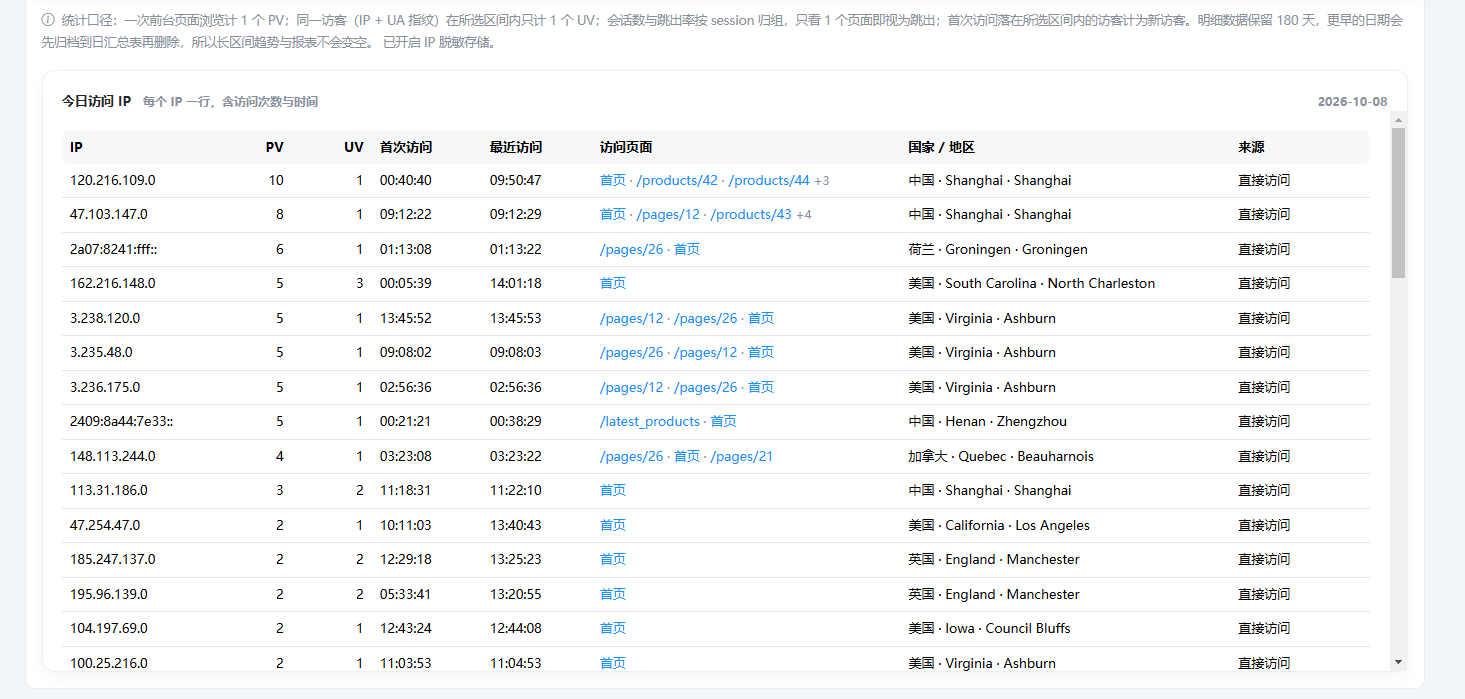The height and width of the screenshot is (699, 1465).
Task: Open 首页 link in 113.31.186.0 row
Action: (x=613, y=491)
